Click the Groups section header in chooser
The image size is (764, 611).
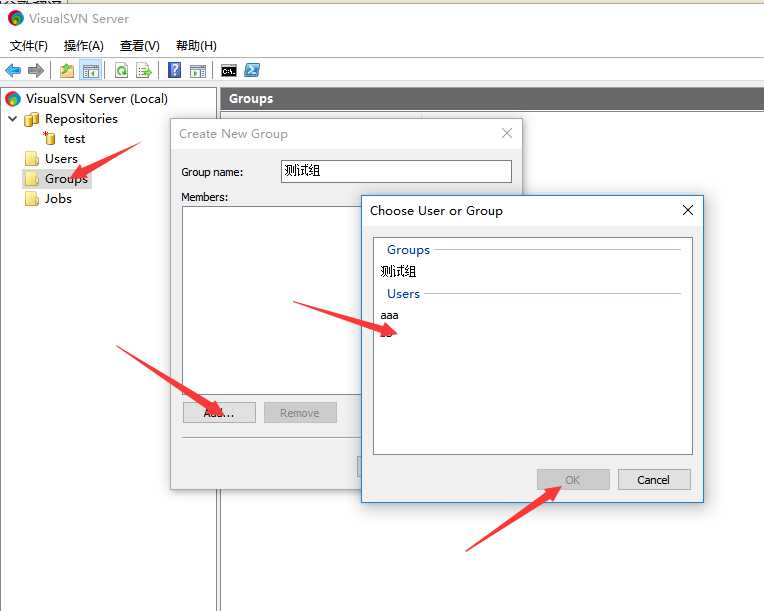pos(408,249)
